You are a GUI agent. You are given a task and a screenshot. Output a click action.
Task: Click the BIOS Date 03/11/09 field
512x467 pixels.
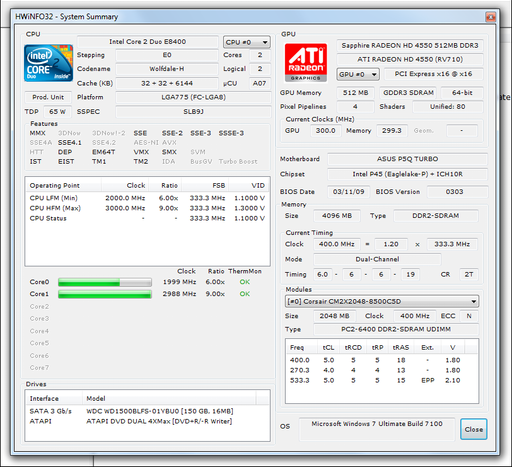348,192
